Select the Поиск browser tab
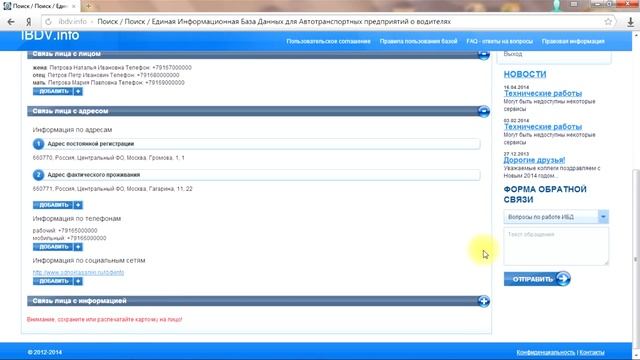Viewport: 640px width, 360px height. point(40,6)
